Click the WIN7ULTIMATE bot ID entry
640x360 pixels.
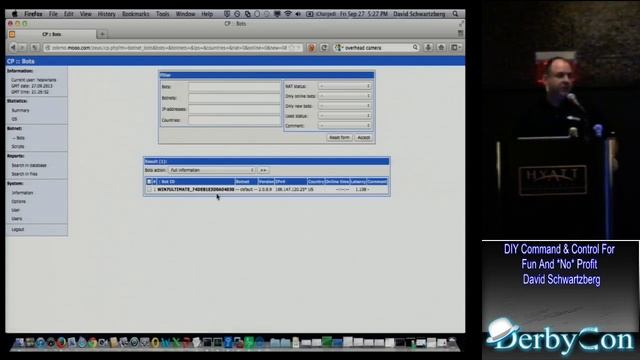tap(196, 190)
